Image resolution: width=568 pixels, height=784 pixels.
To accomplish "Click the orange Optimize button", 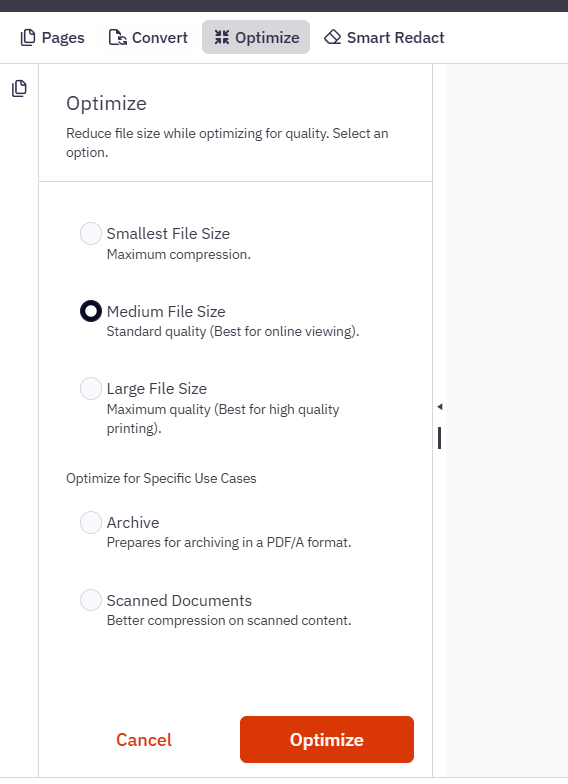I will click(x=327, y=740).
